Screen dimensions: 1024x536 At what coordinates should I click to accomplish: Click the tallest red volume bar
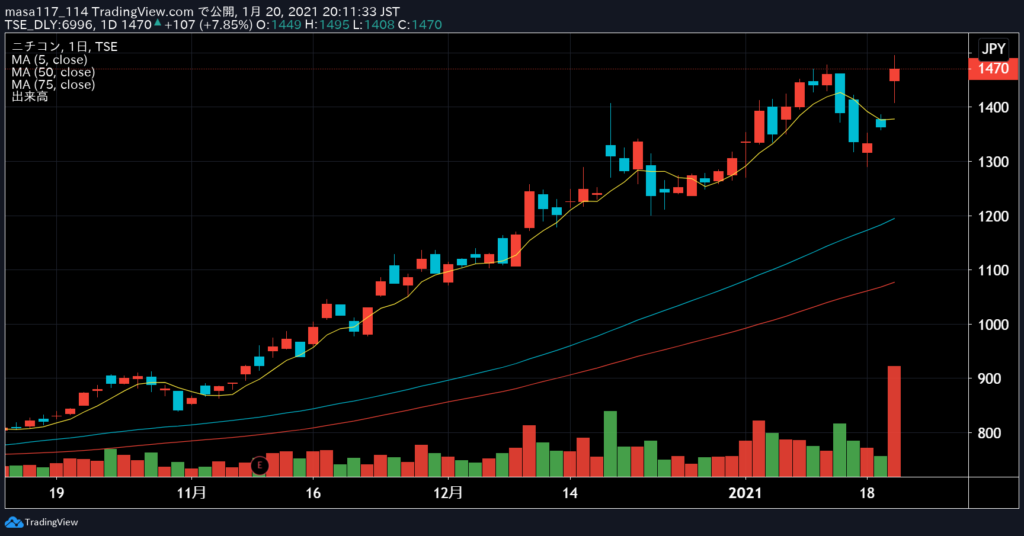[894, 421]
